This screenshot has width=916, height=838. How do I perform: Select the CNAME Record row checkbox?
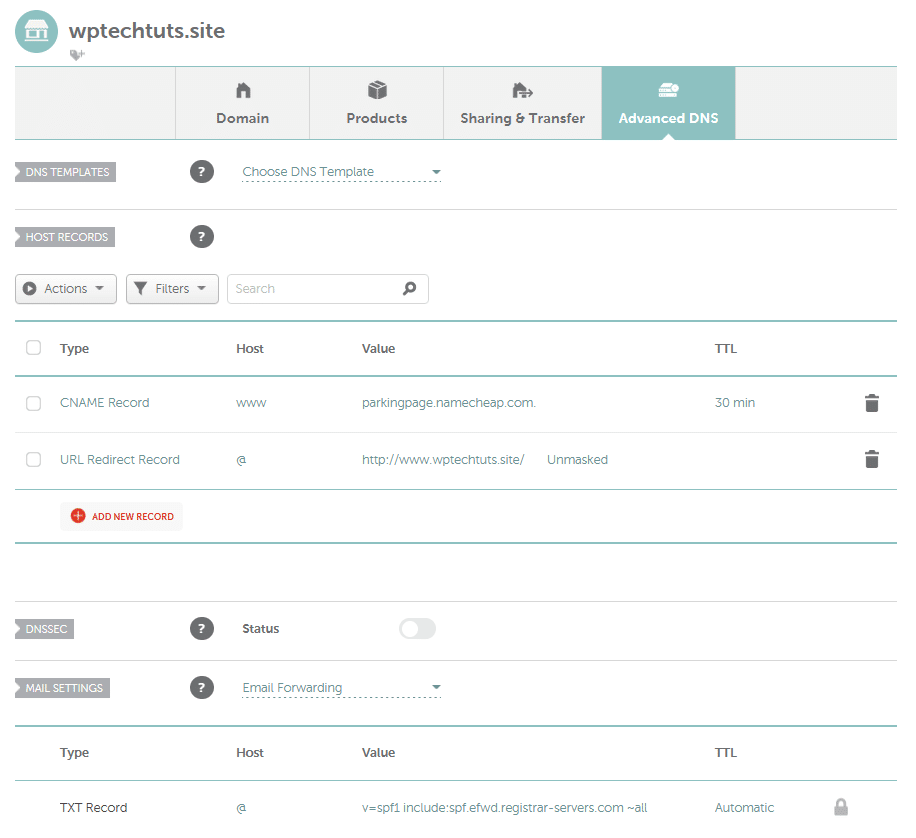pyautogui.click(x=34, y=403)
